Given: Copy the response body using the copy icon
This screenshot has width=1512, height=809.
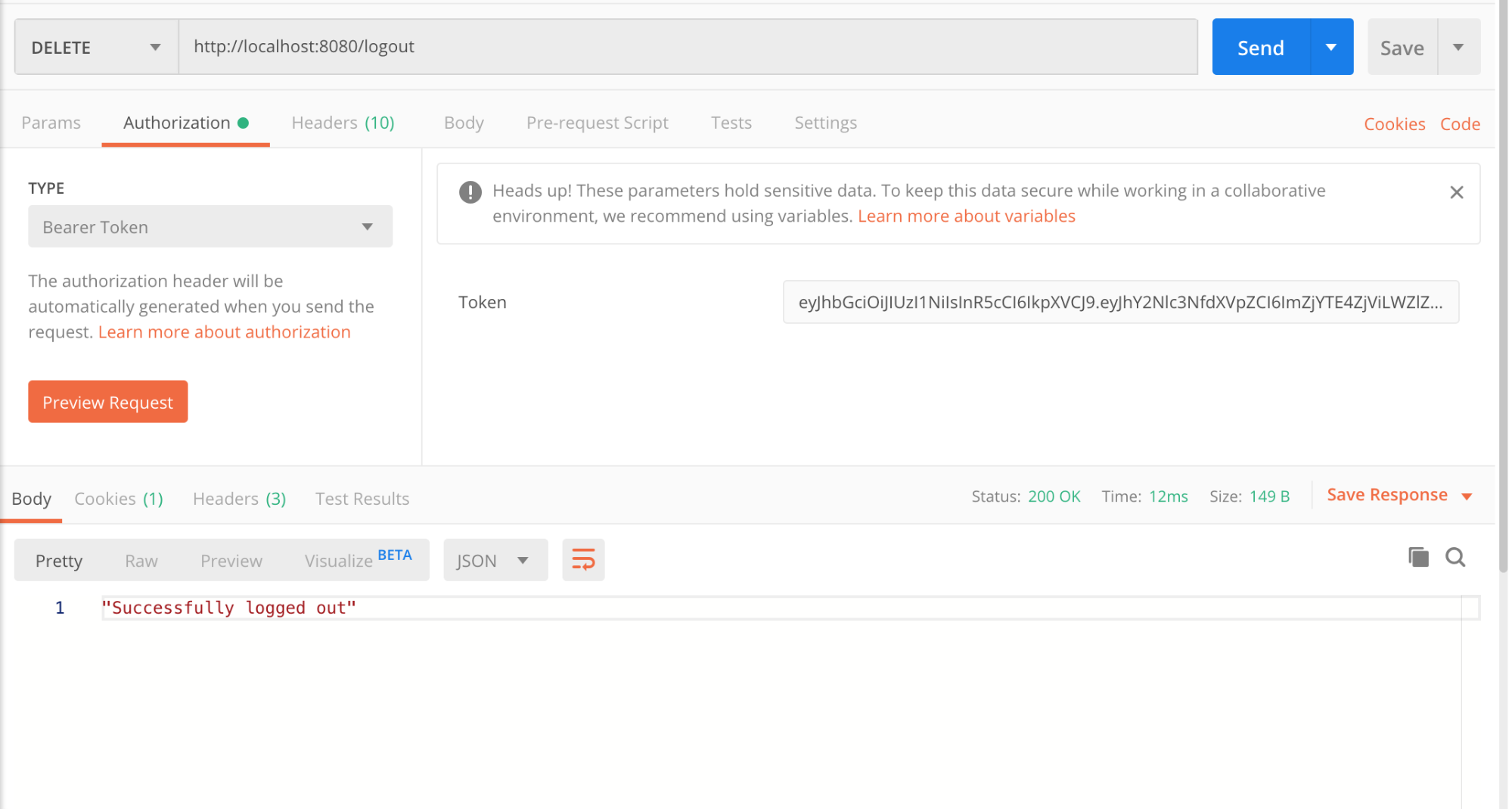Looking at the screenshot, I should click(x=1417, y=558).
